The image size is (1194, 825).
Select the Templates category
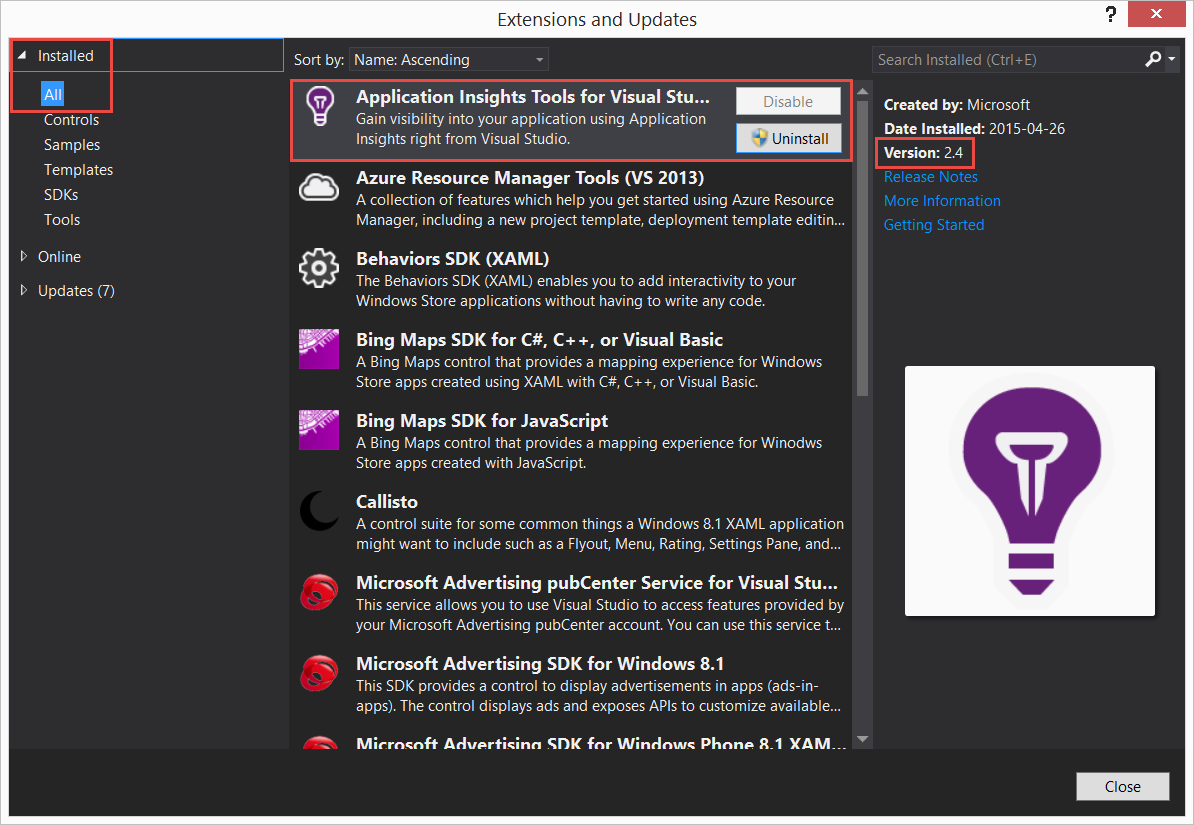[x=78, y=170]
